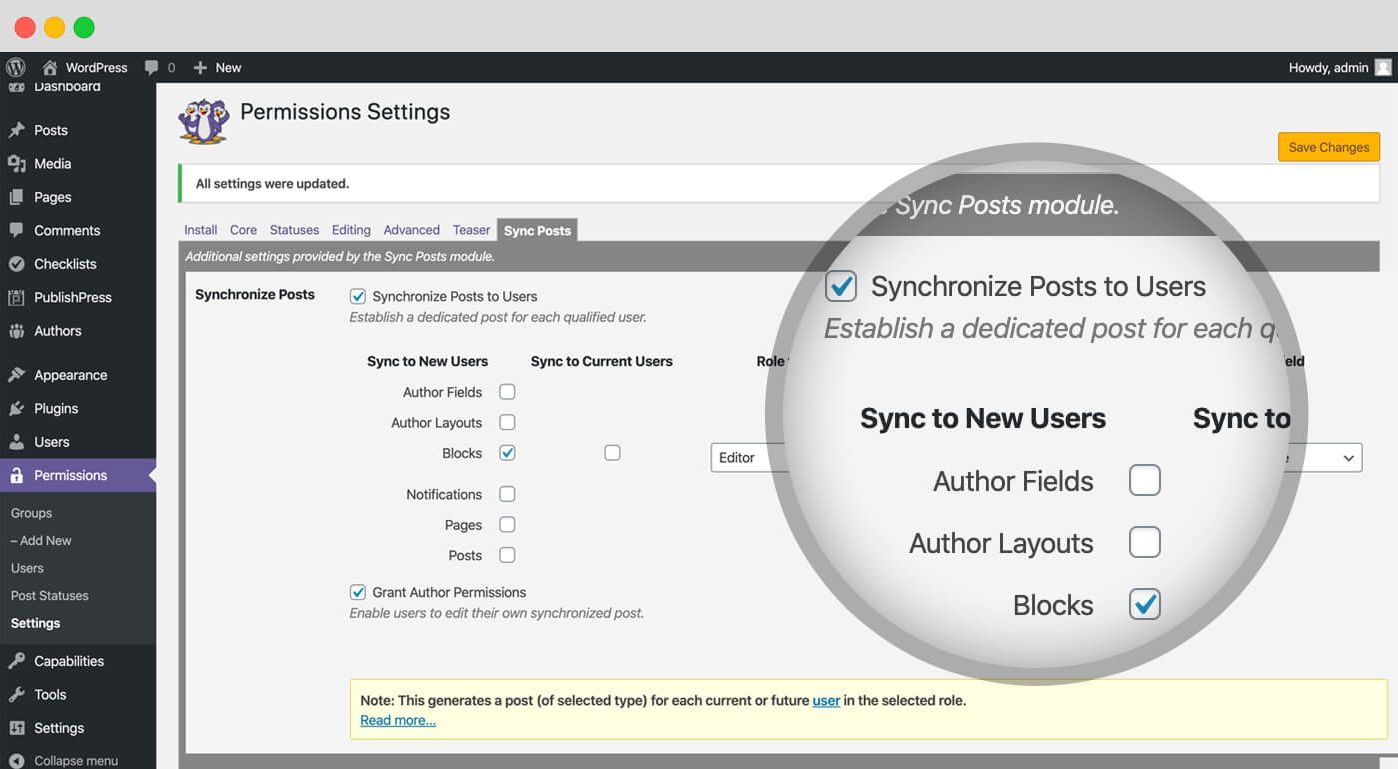Switch to the Advanced tab
1398x769 pixels.
point(411,230)
